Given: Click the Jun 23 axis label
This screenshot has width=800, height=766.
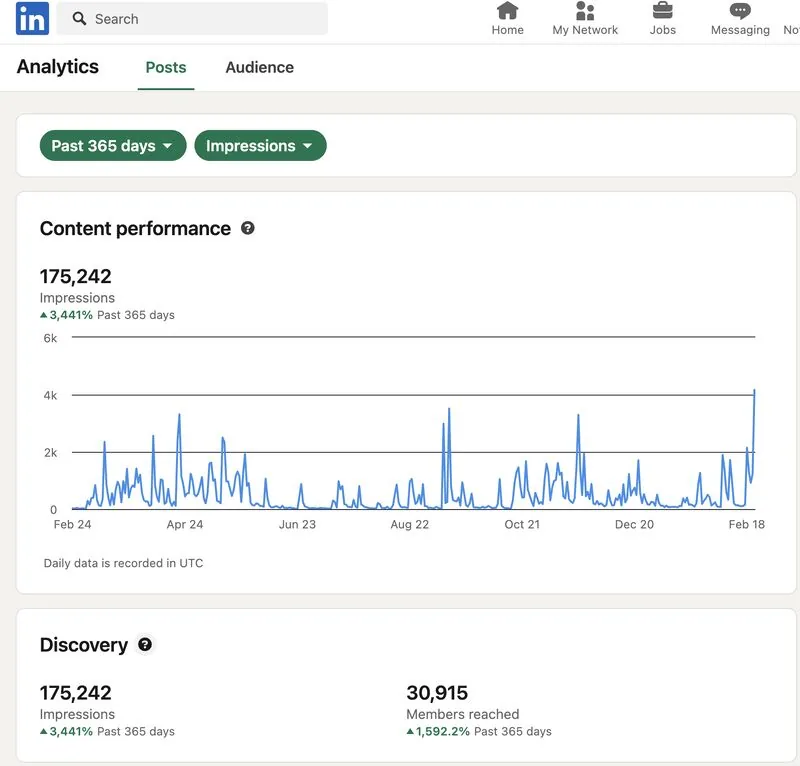Looking at the screenshot, I should click(297, 524).
